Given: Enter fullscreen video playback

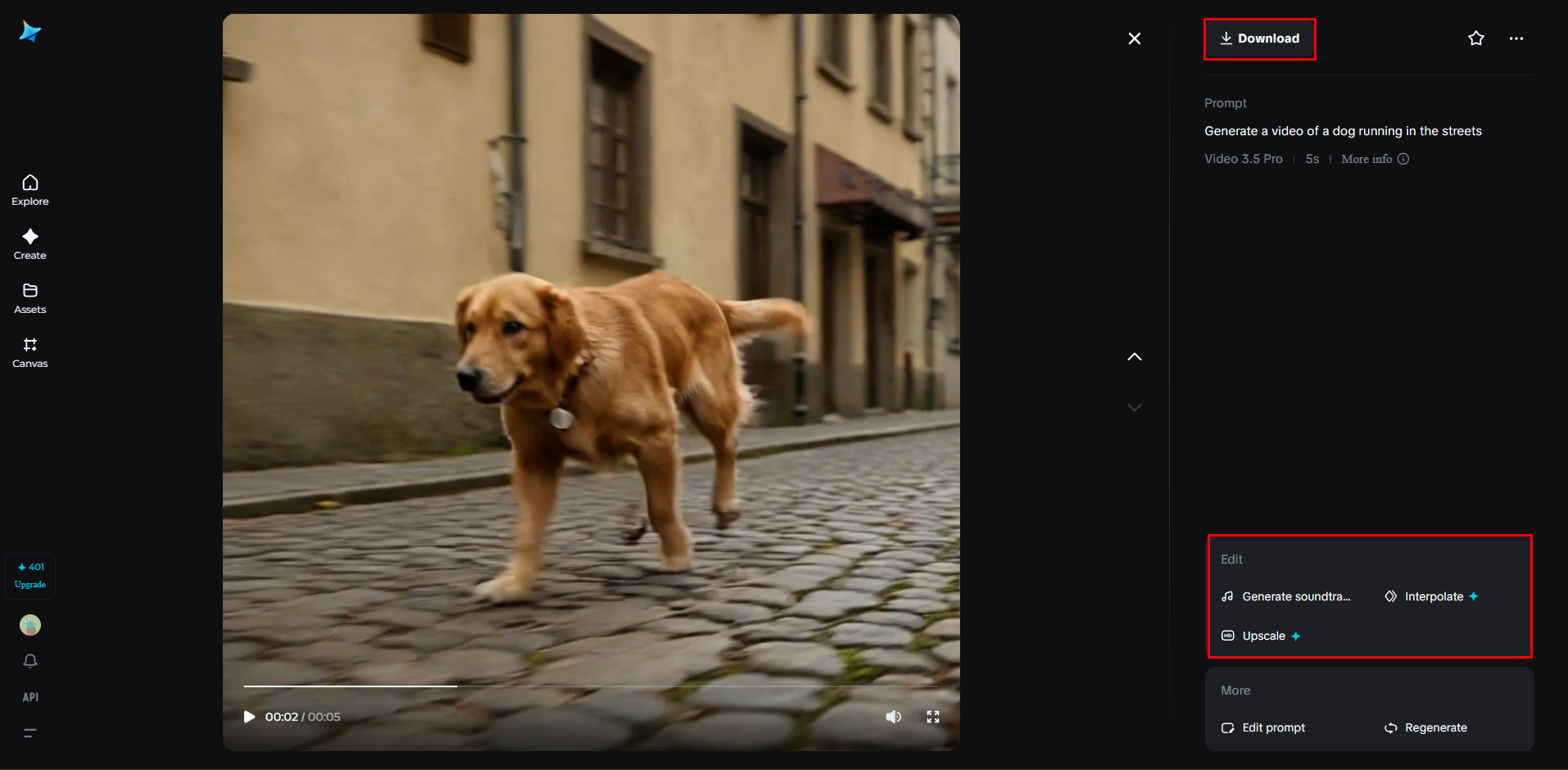Looking at the screenshot, I should pyautogui.click(x=933, y=716).
